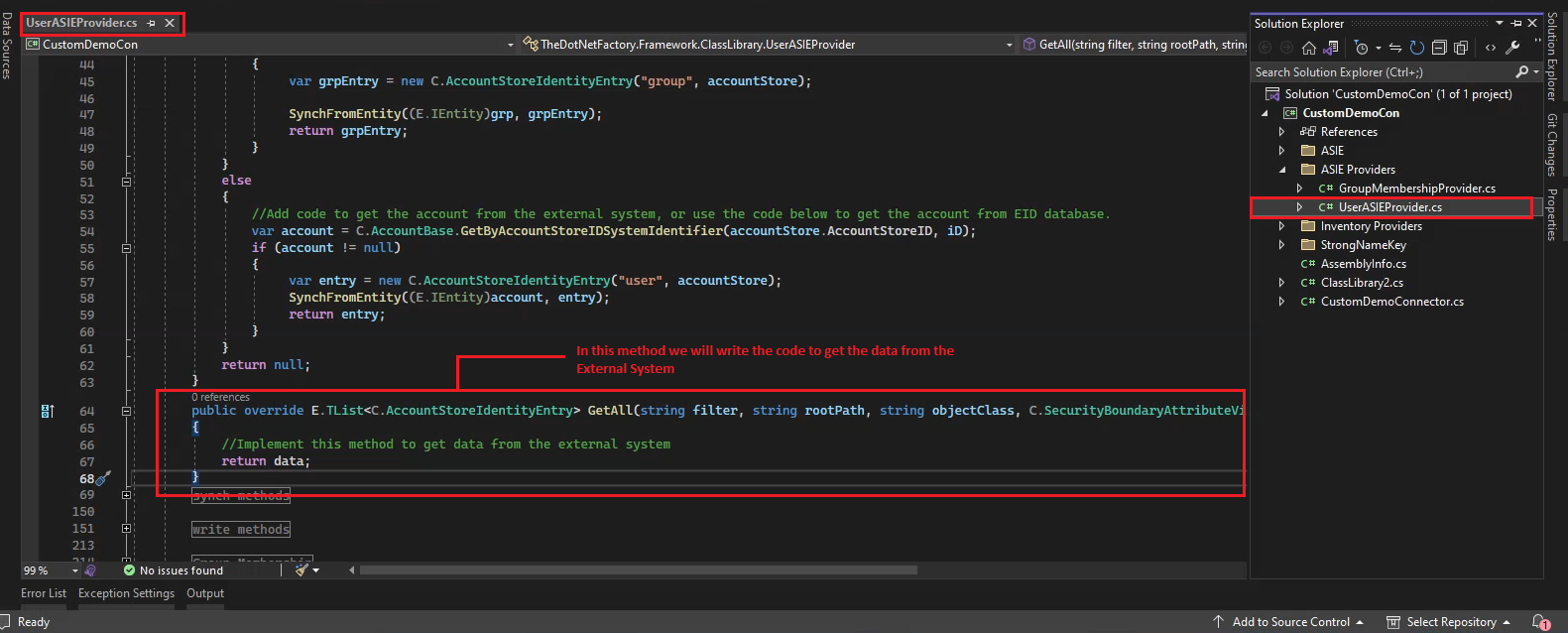Expand the collapsed write methods region
1568x633 pixels.
click(x=126, y=529)
